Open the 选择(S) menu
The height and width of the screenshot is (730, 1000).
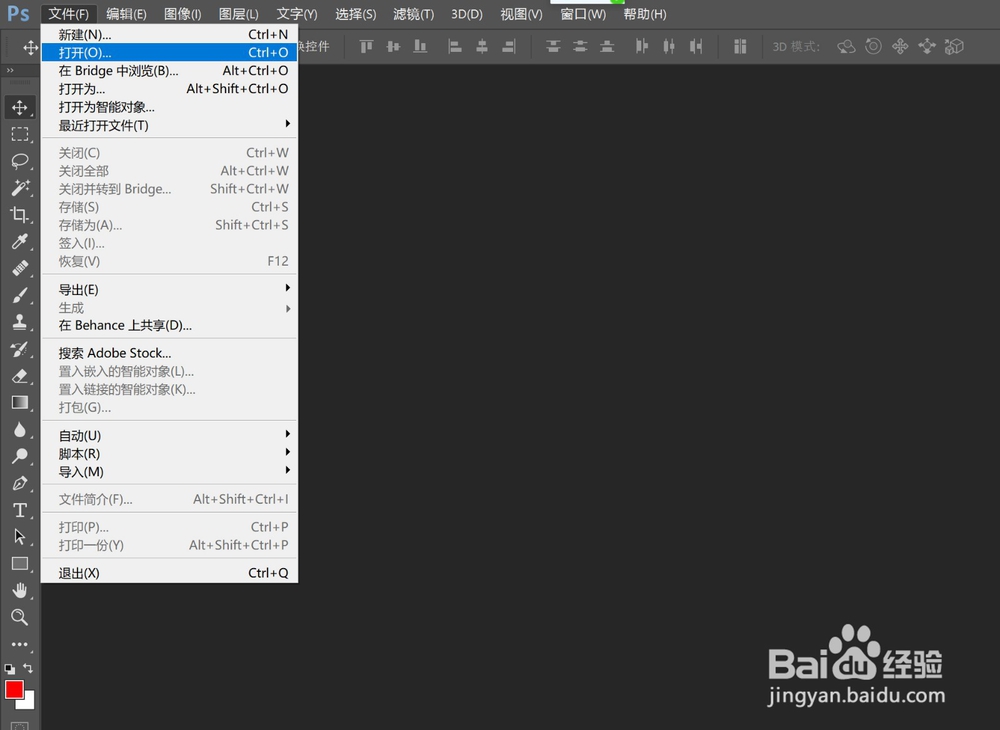pos(355,14)
